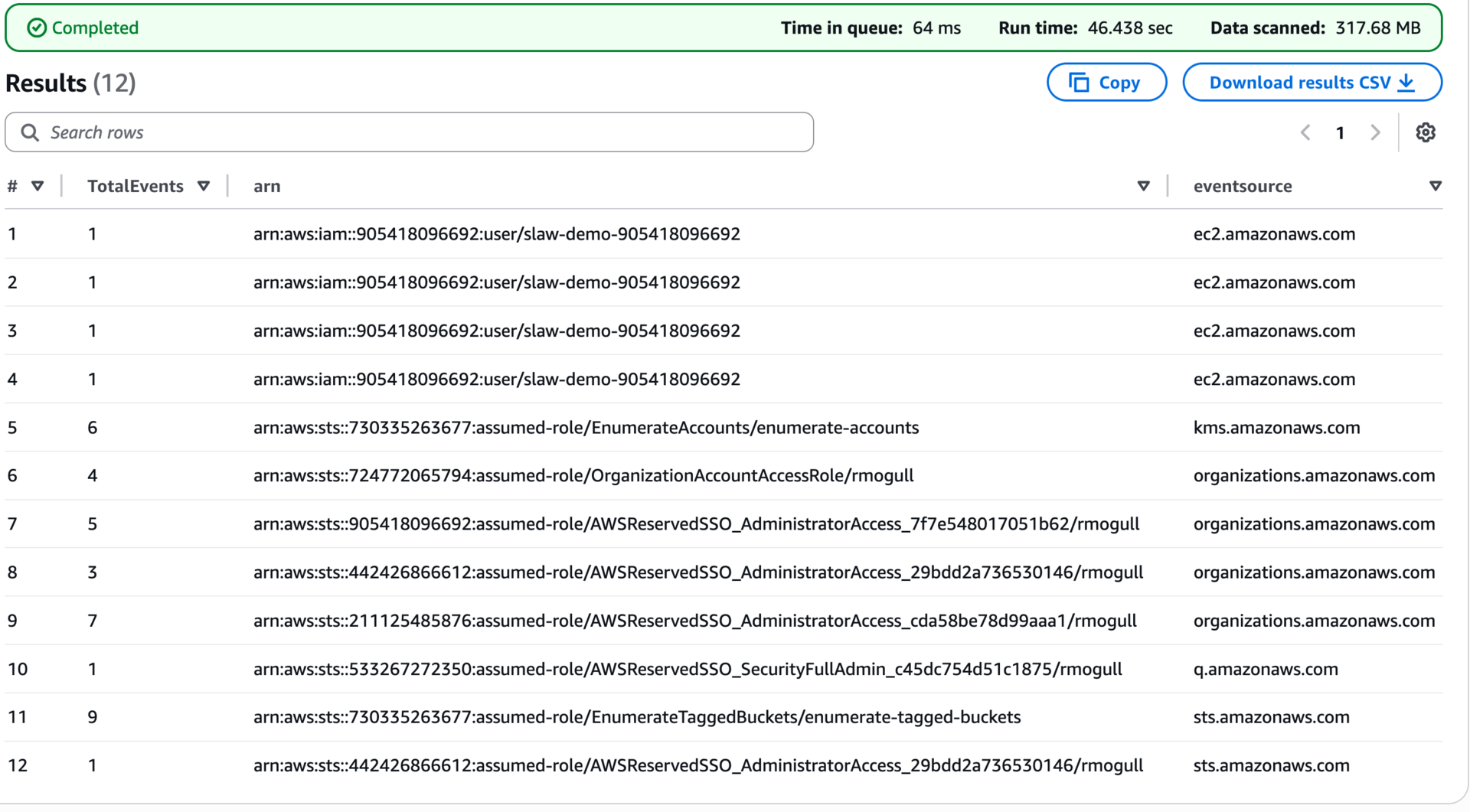Click the search magnifier icon
1470x812 pixels.
(x=30, y=132)
